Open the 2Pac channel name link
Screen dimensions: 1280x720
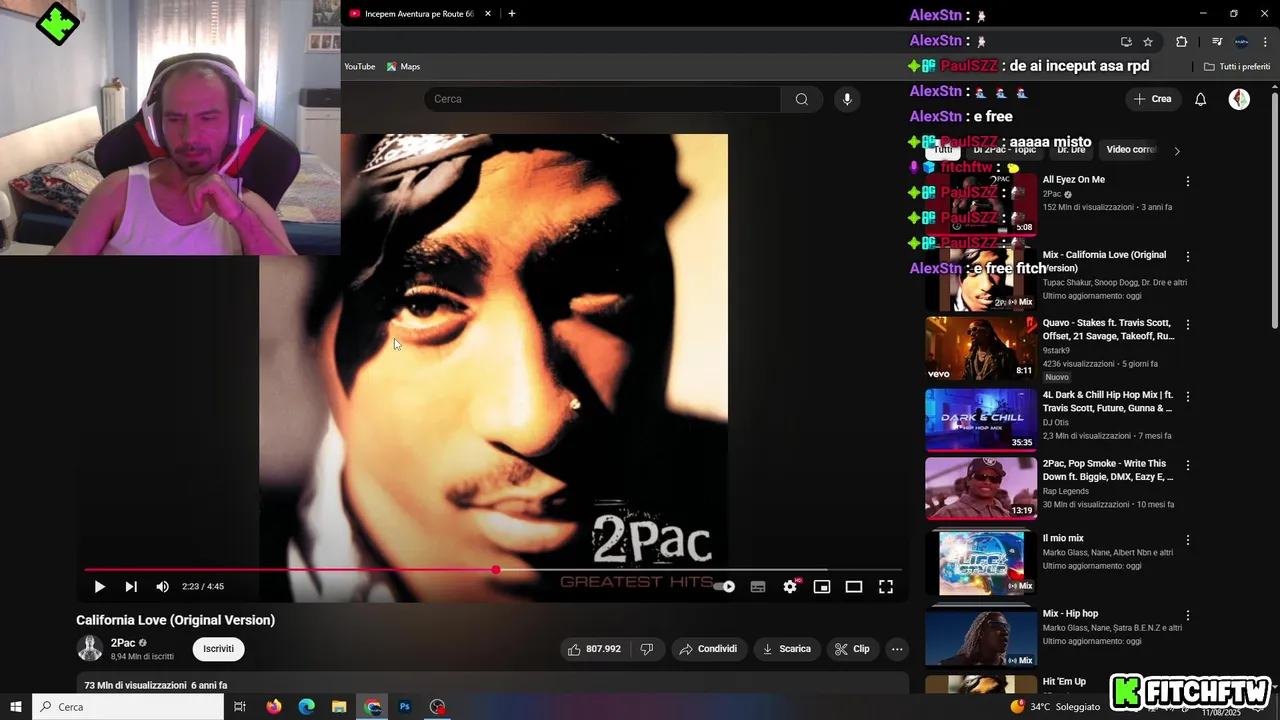tap(123, 643)
